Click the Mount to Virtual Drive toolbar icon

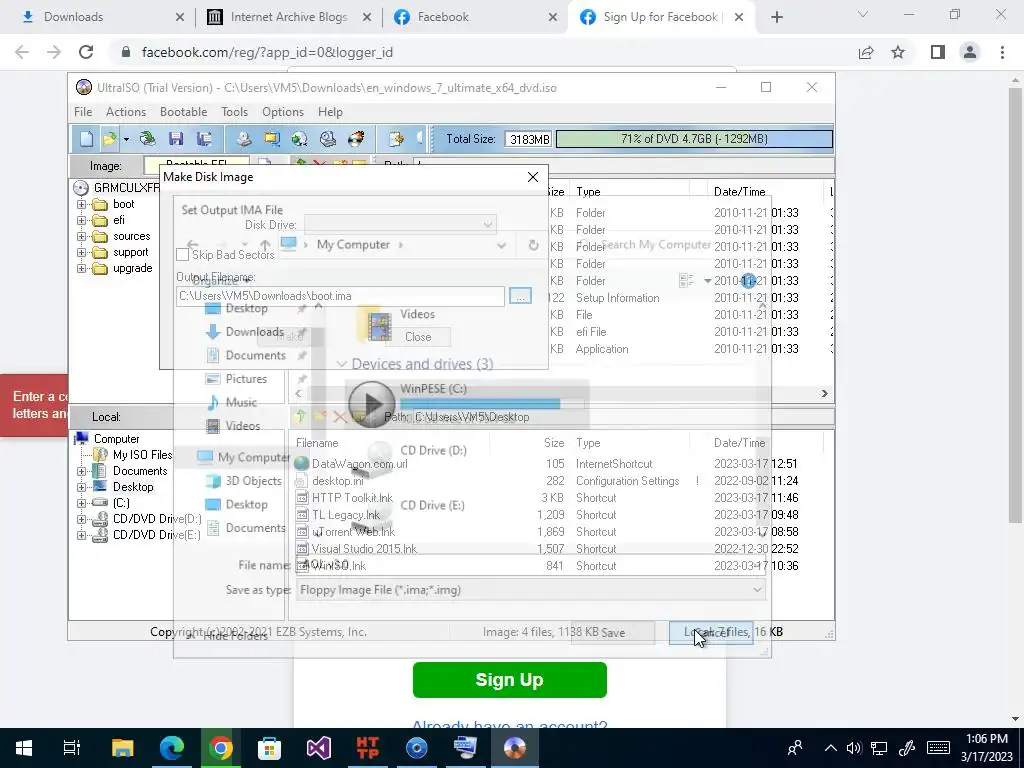[x=328, y=138]
